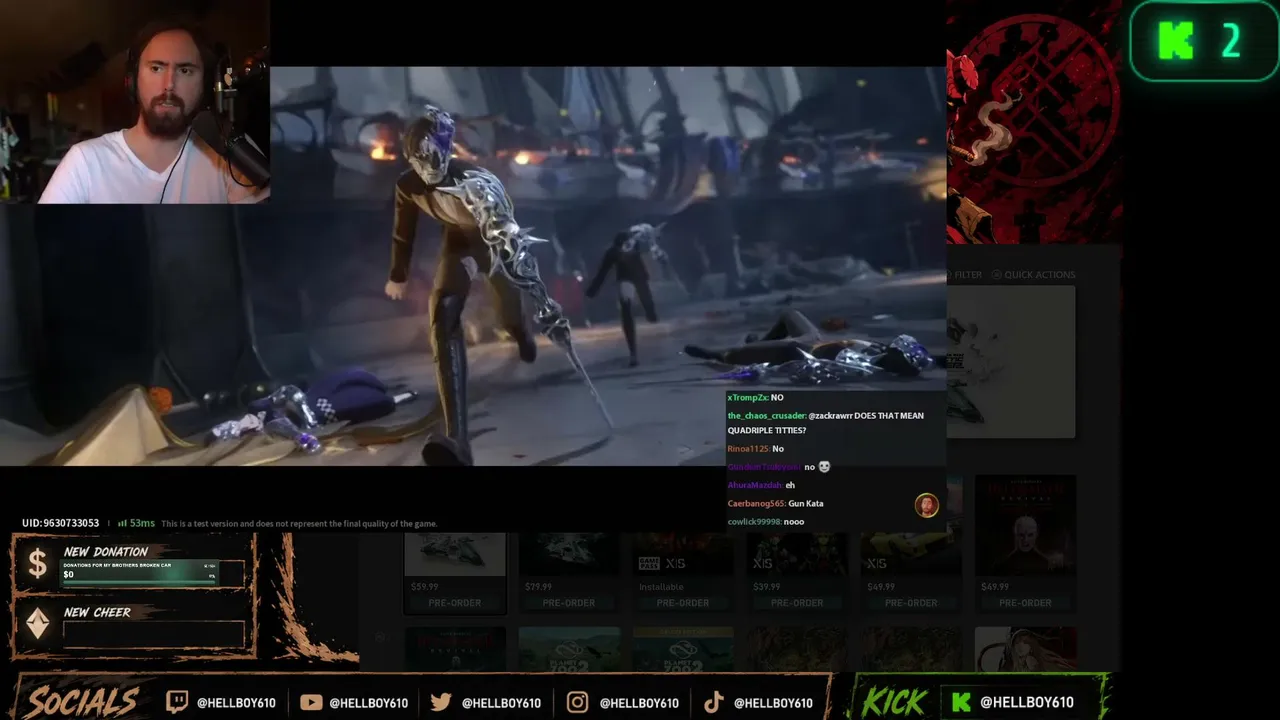Image resolution: width=1280 pixels, height=720 pixels.
Task: Click the 53ms ping value
Action: tap(142, 523)
